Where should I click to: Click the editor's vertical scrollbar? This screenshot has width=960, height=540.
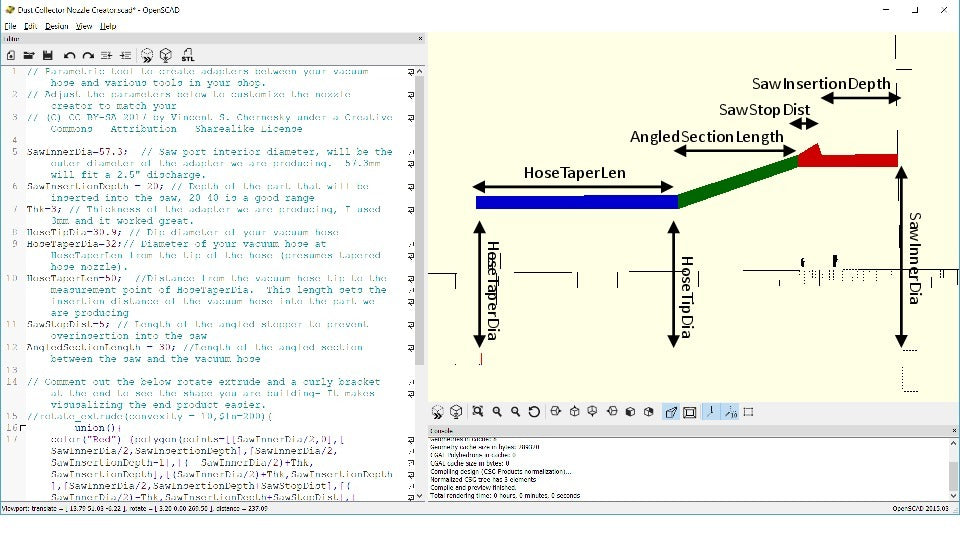[x=421, y=200]
